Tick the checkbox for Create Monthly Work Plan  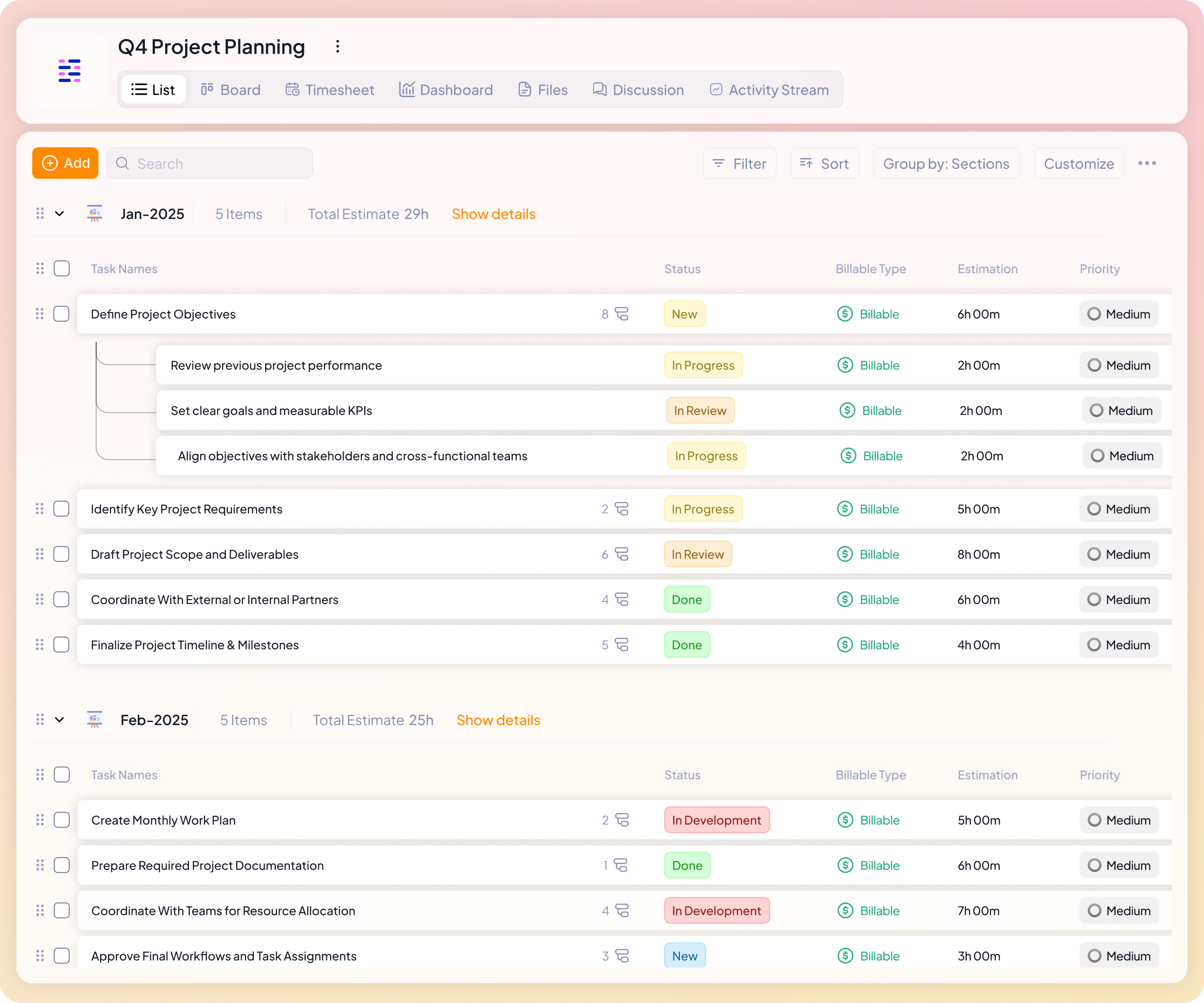[x=61, y=820]
